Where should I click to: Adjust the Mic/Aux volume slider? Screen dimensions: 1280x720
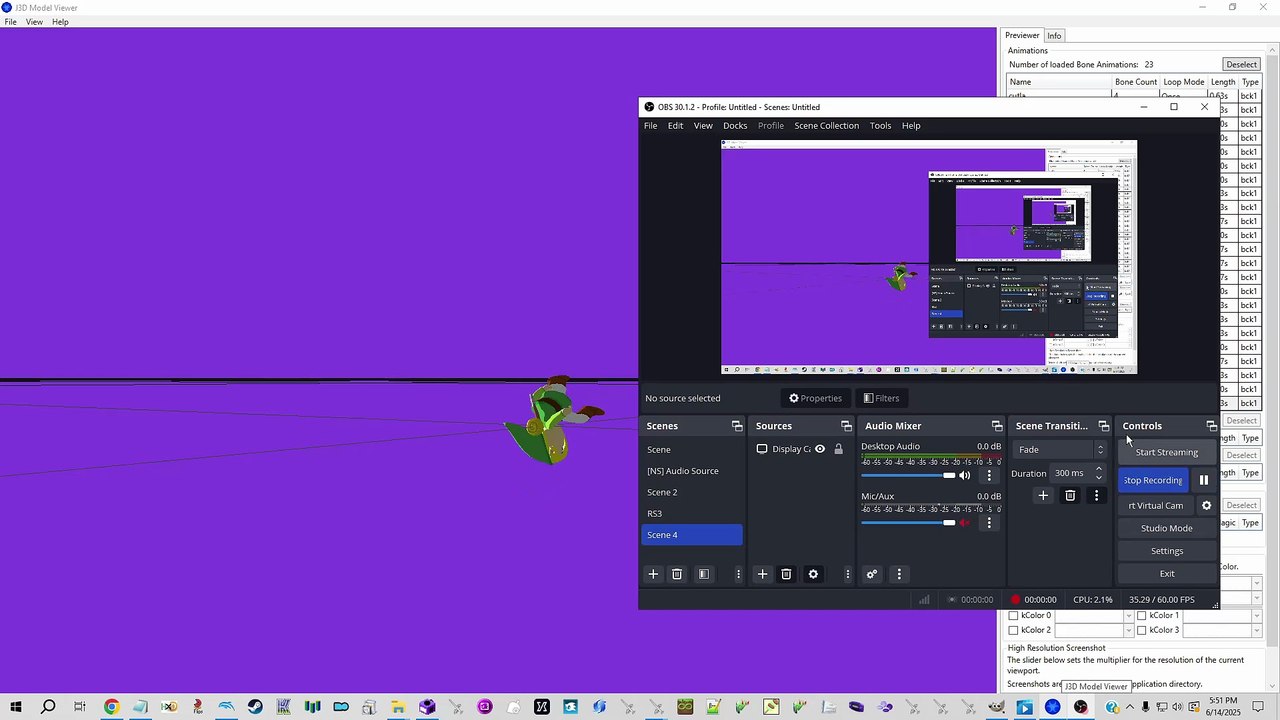pos(908,522)
